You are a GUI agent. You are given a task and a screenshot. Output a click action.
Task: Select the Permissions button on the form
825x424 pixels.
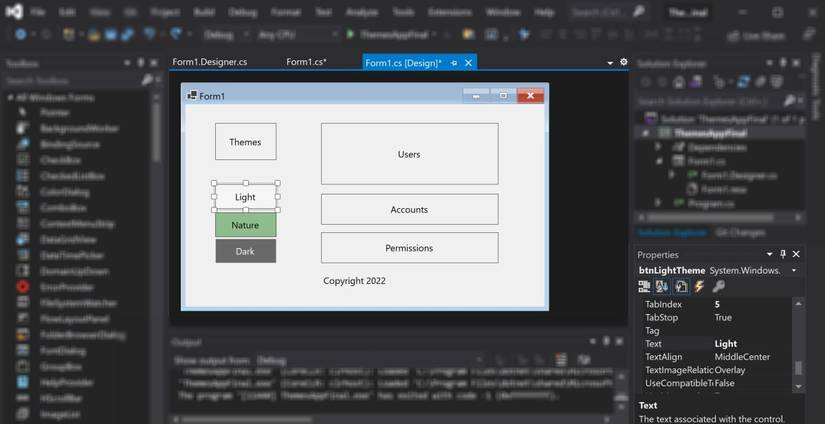pyautogui.click(x=409, y=248)
